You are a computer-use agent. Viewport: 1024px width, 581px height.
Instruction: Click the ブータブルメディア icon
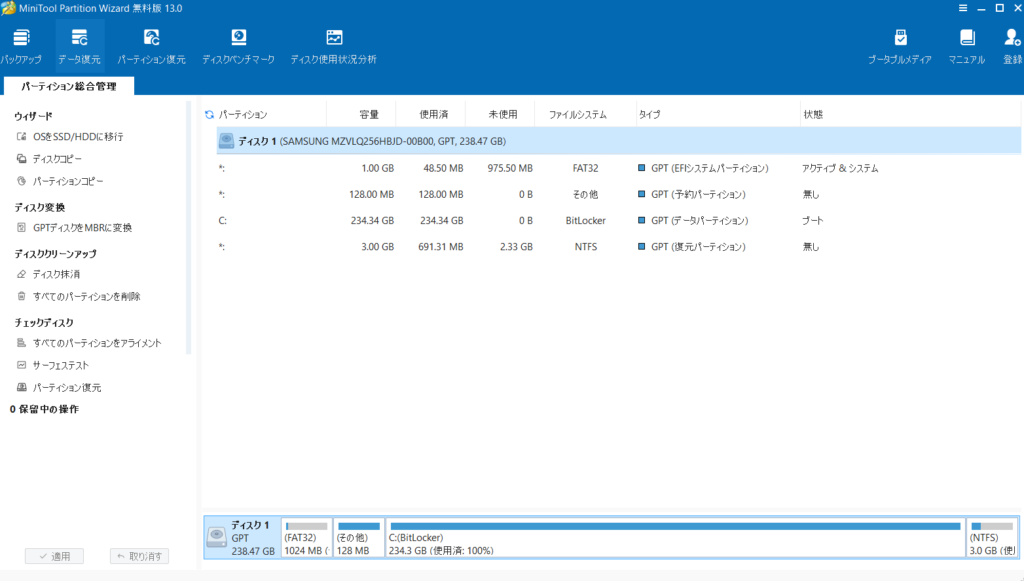[x=899, y=45]
